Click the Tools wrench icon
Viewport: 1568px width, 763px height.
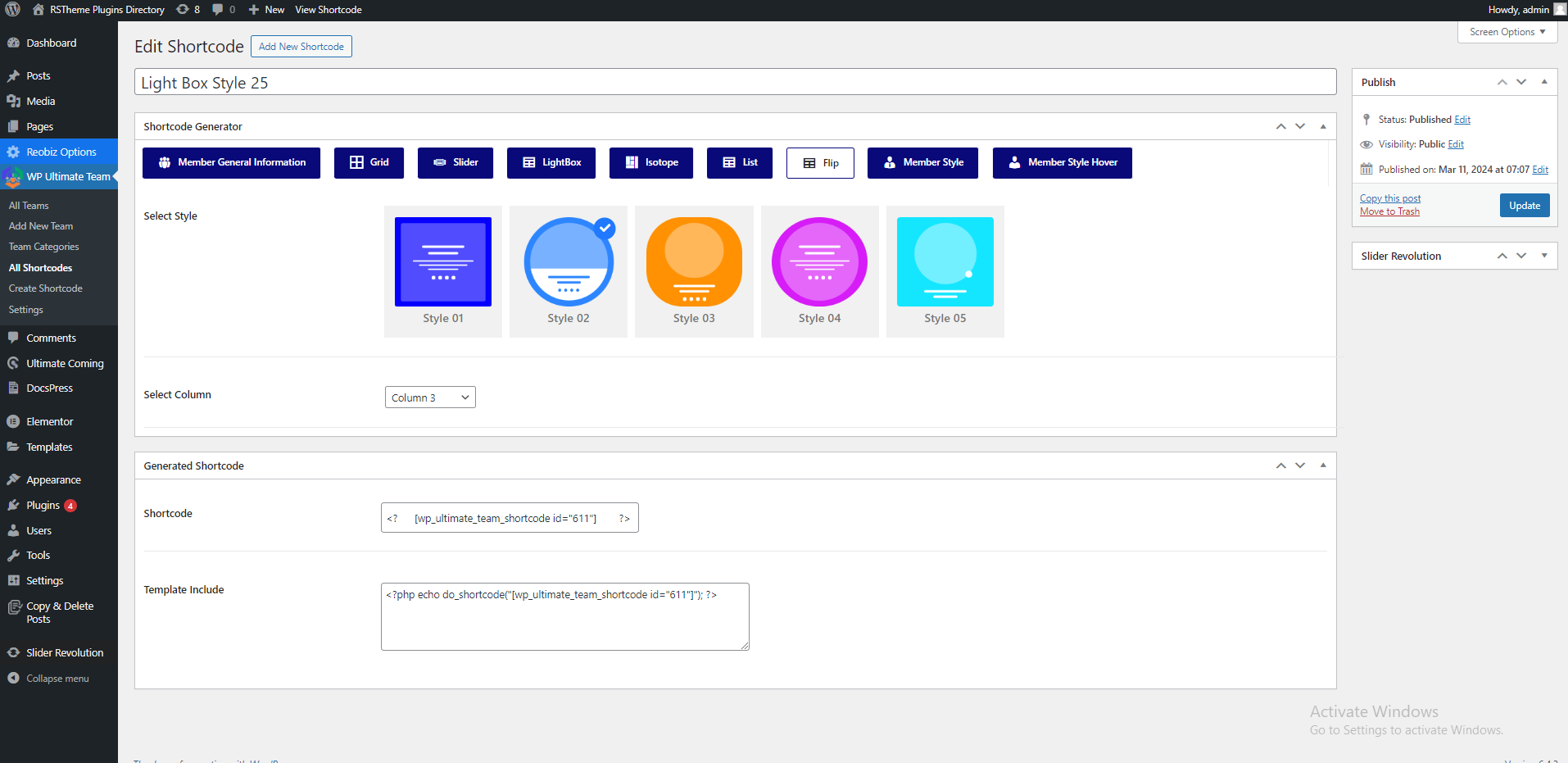click(13, 555)
